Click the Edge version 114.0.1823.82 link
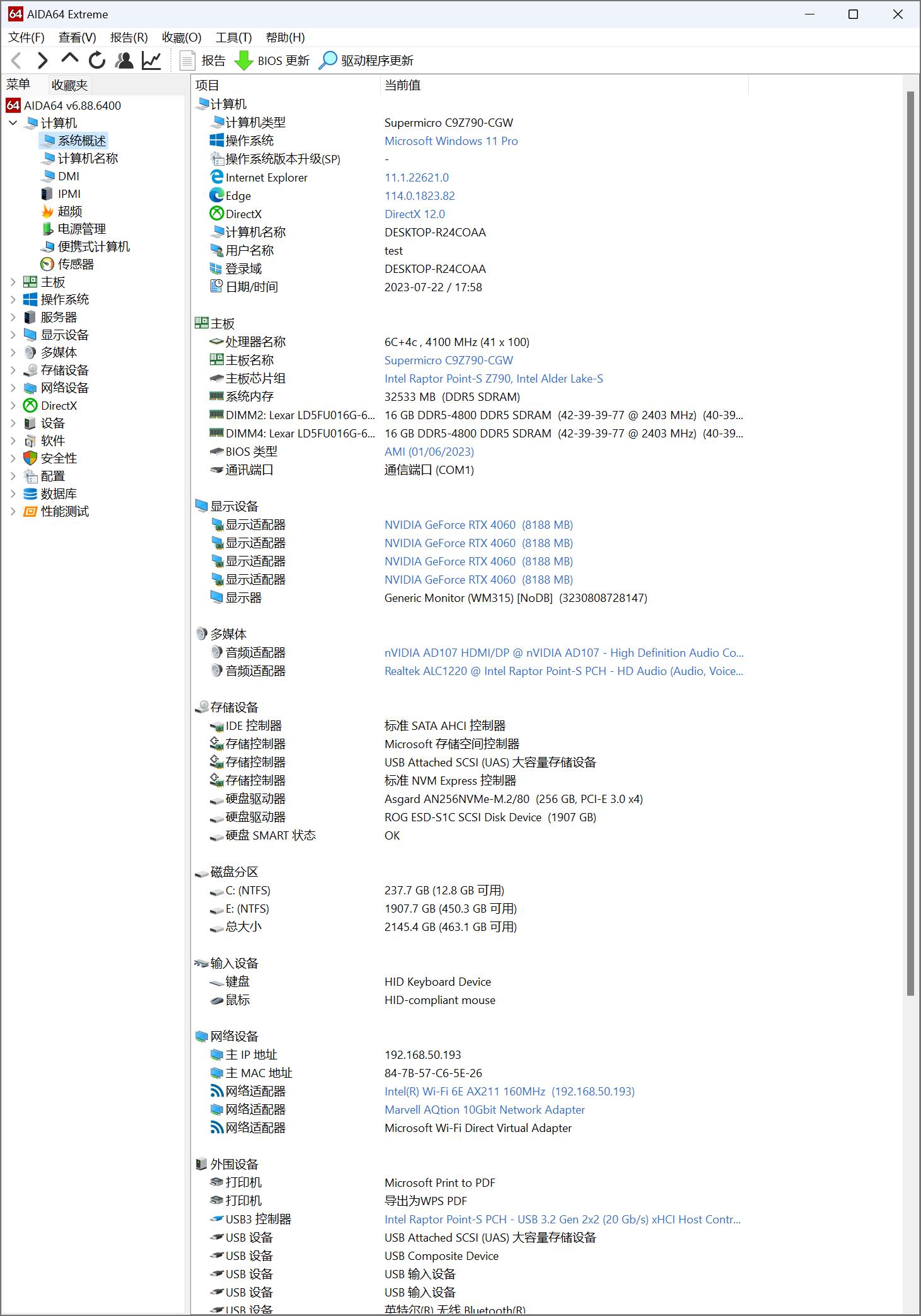This screenshot has height=1316, width=921. tap(420, 196)
